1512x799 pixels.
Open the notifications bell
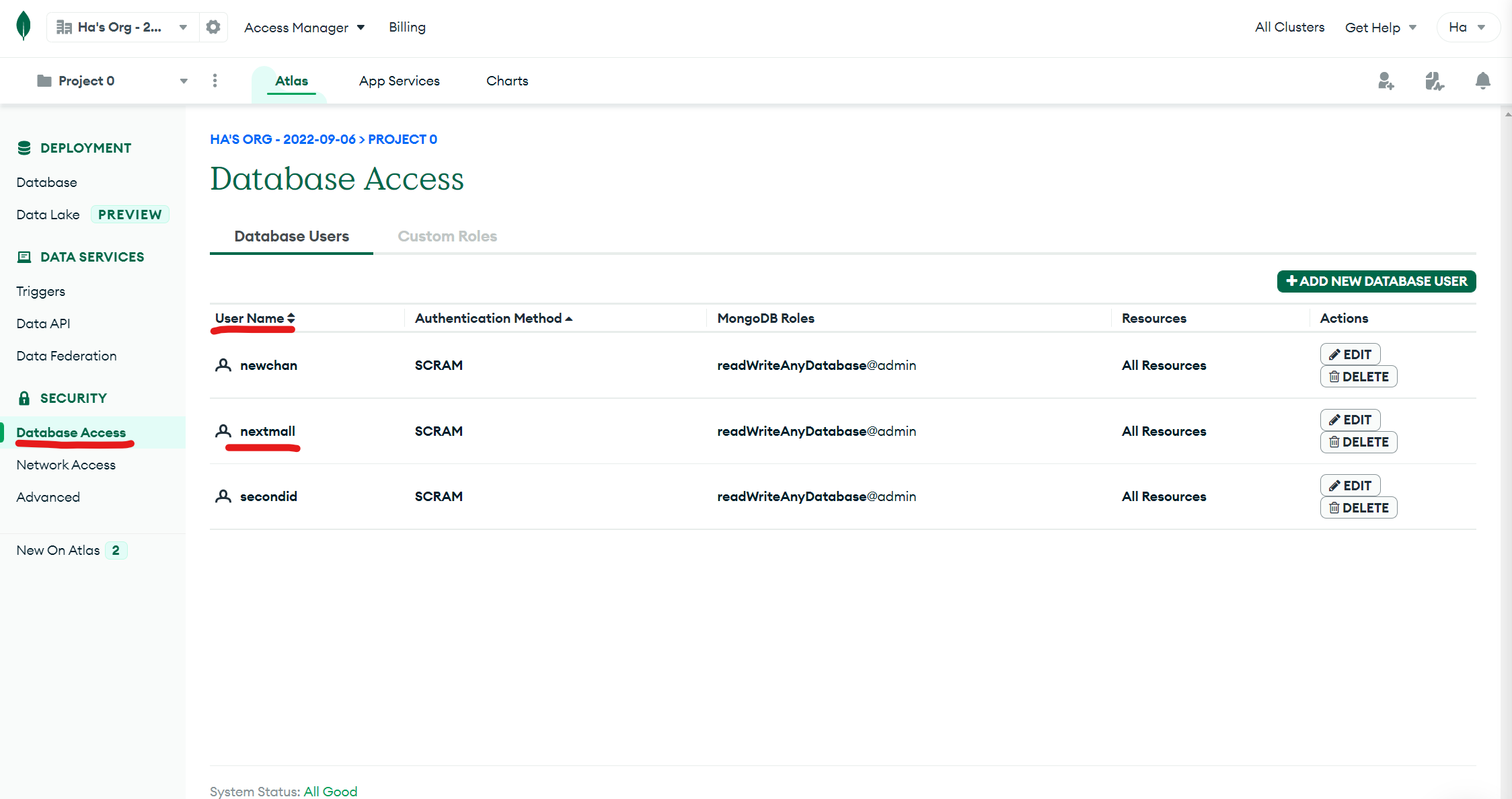click(x=1482, y=81)
